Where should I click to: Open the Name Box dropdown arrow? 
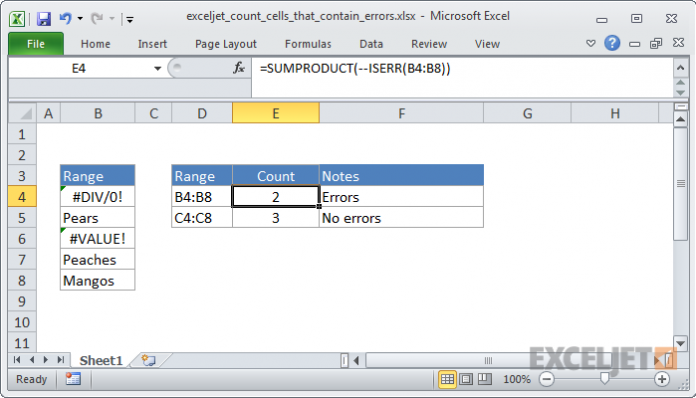tap(157, 68)
